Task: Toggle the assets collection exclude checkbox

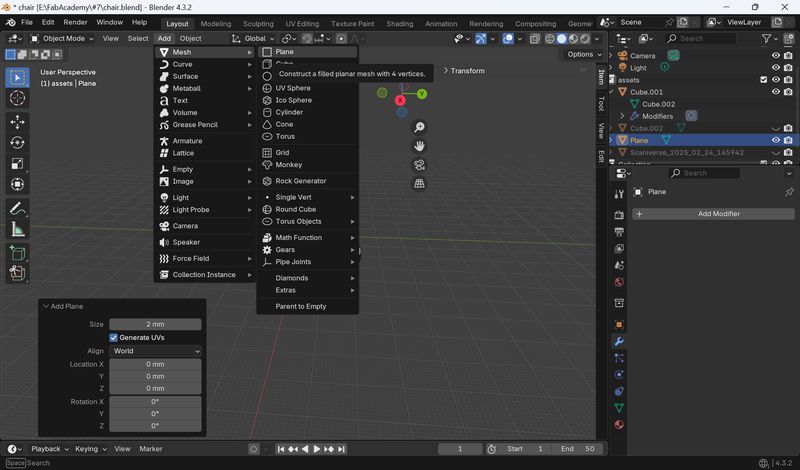Action: [763, 80]
